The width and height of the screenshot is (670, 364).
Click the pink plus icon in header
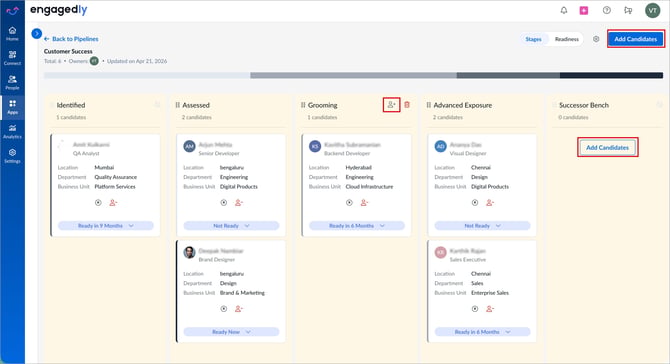pos(584,10)
